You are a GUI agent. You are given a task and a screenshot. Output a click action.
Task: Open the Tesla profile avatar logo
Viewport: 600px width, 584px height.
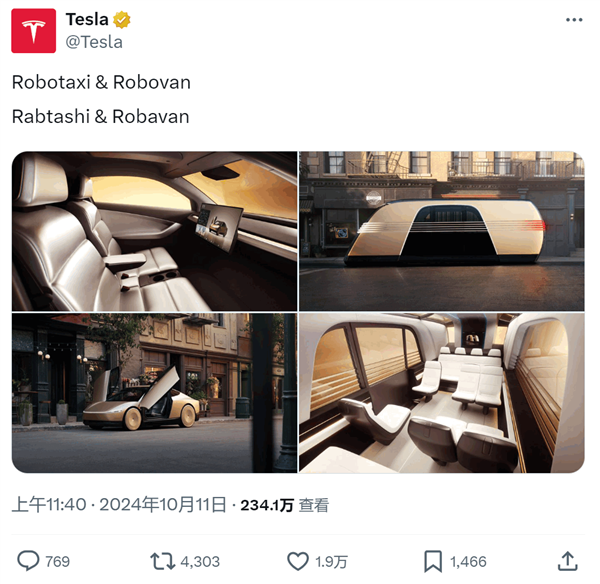point(34,31)
